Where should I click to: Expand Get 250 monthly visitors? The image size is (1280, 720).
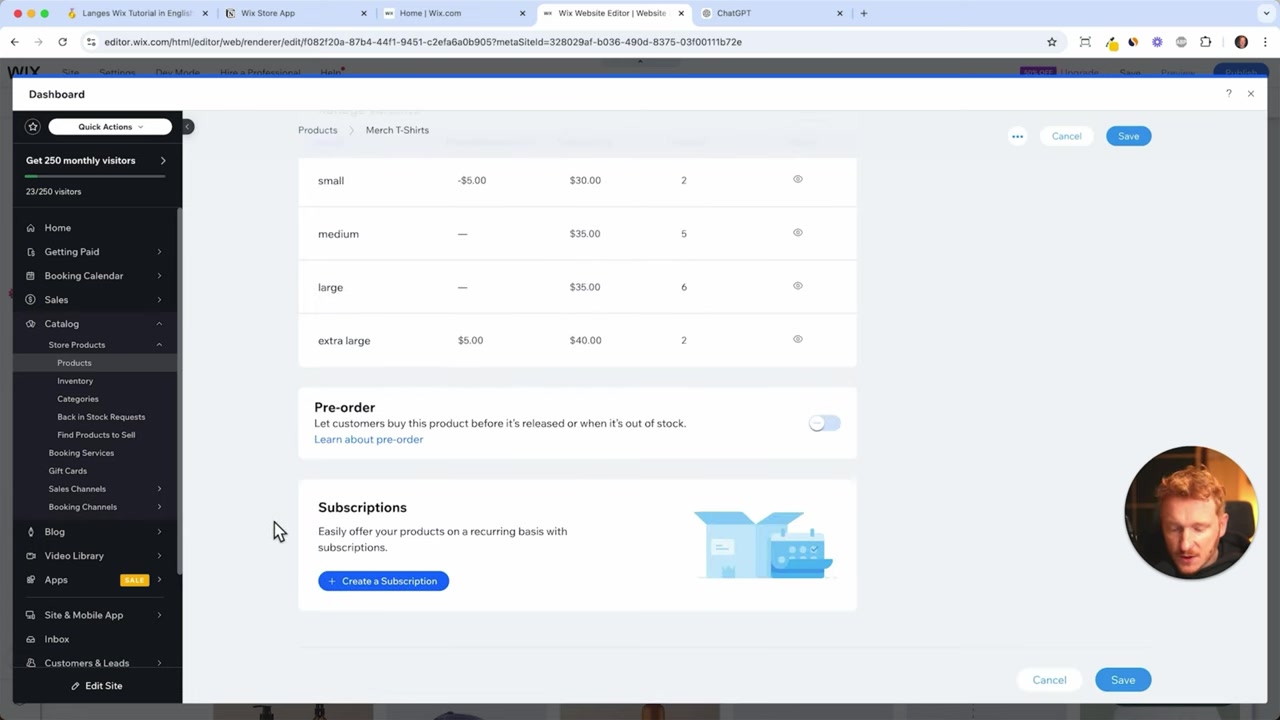click(x=163, y=160)
